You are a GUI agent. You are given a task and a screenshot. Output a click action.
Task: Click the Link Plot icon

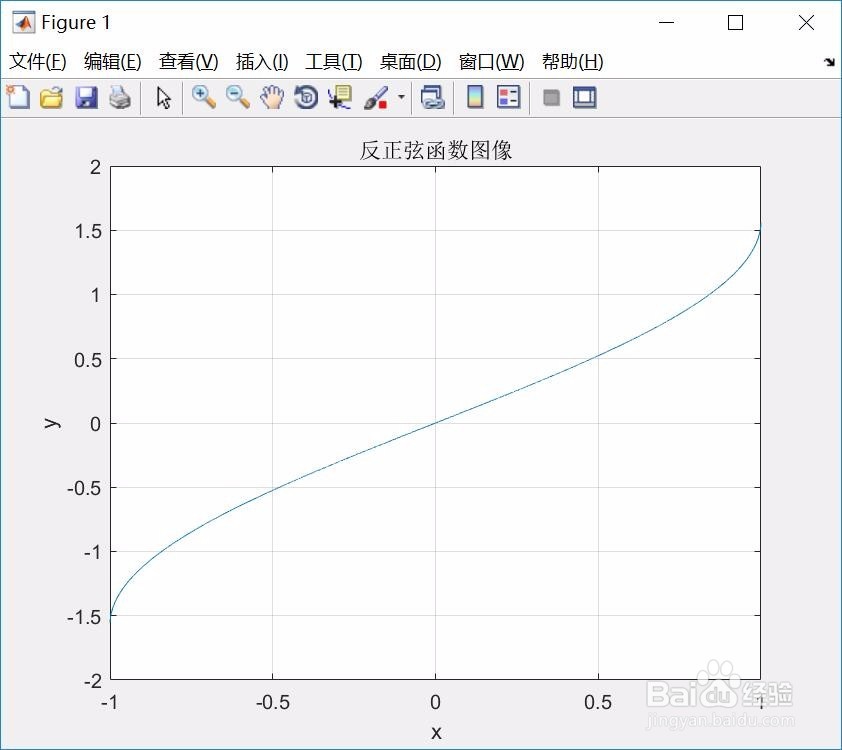point(433,98)
